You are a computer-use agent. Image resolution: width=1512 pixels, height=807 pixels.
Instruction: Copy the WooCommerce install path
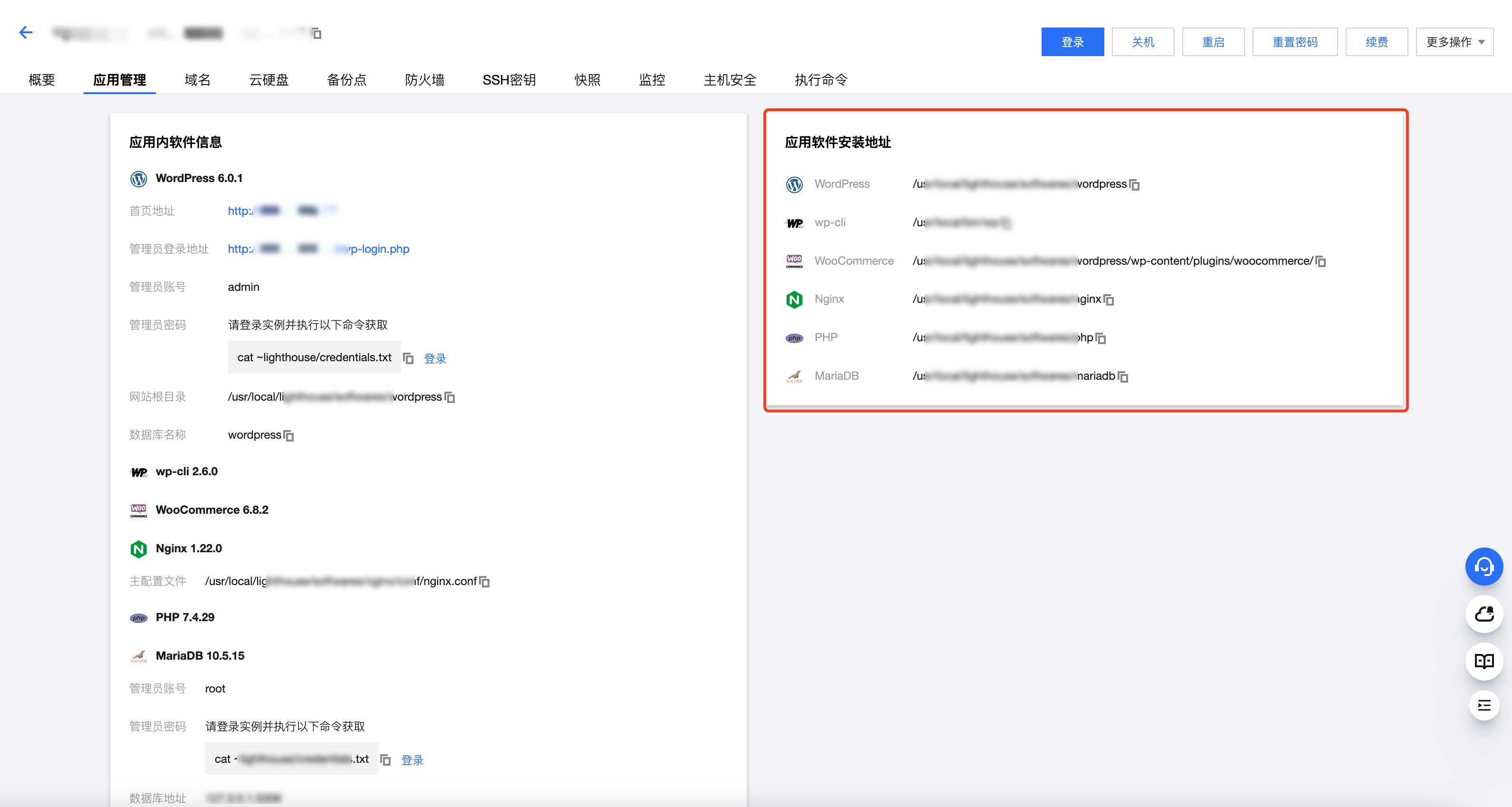point(1321,261)
